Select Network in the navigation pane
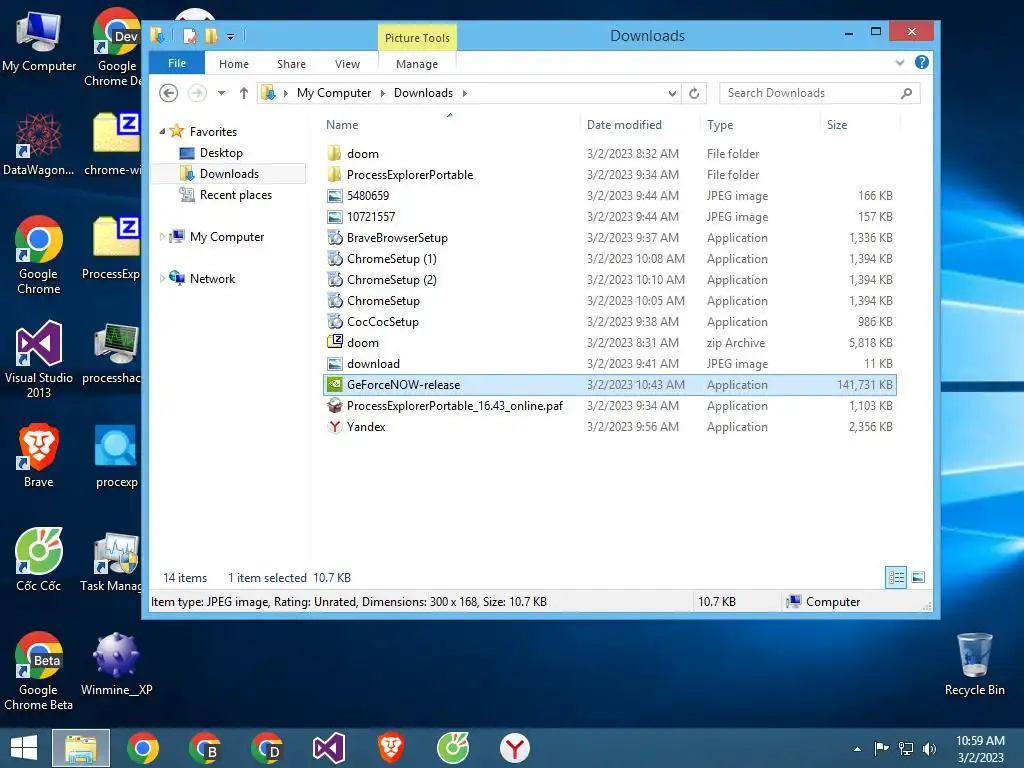The width and height of the screenshot is (1024, 768). 212,279
